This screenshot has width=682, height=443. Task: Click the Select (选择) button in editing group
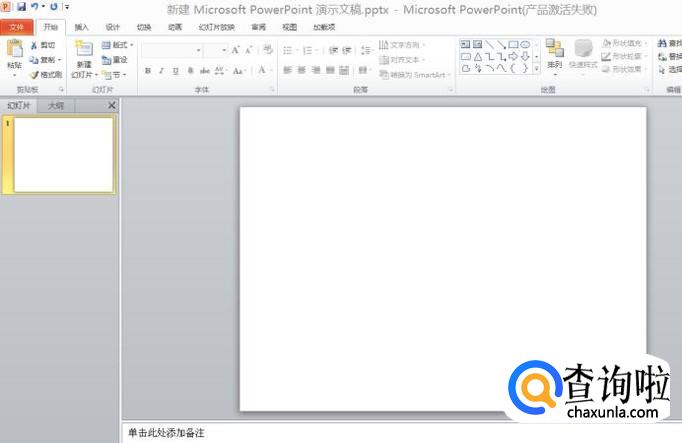(x=670, y=70)
